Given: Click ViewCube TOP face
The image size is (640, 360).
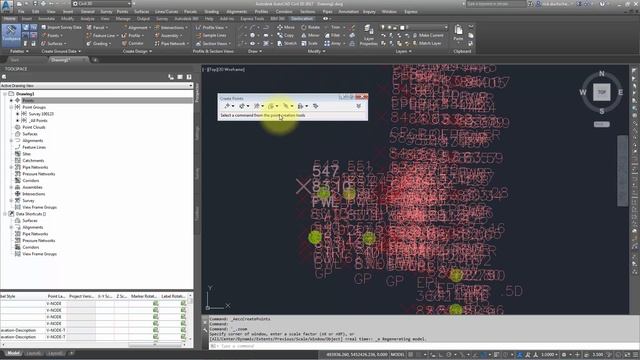Looking at the screenshot, I should (x=602, y=92).
